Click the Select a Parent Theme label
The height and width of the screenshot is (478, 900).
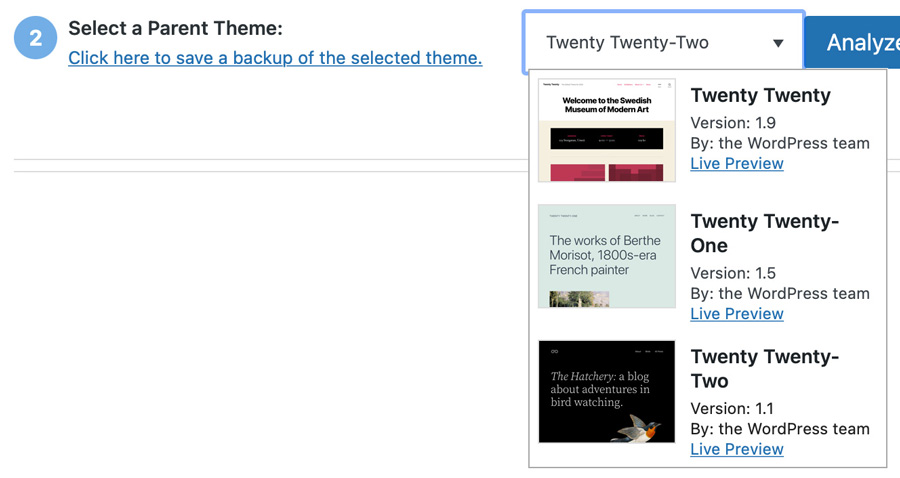175,29
